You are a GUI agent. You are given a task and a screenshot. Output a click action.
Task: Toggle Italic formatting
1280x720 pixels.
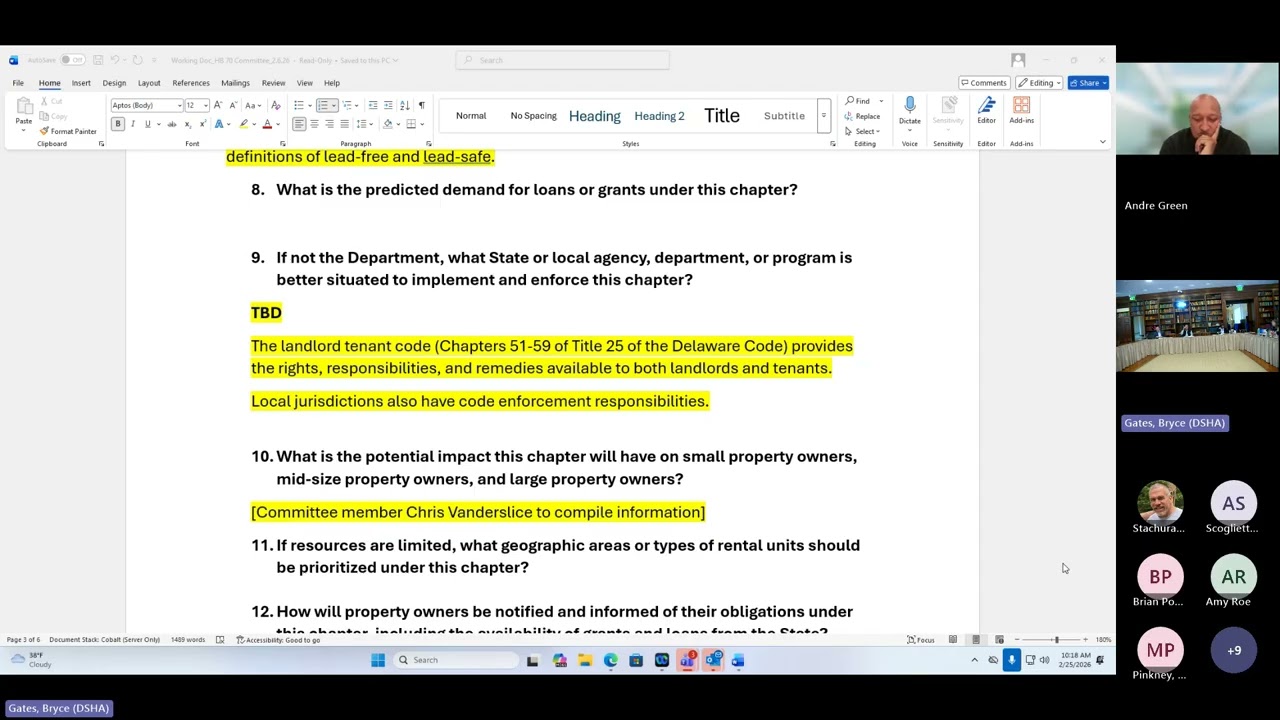[132, 124]
